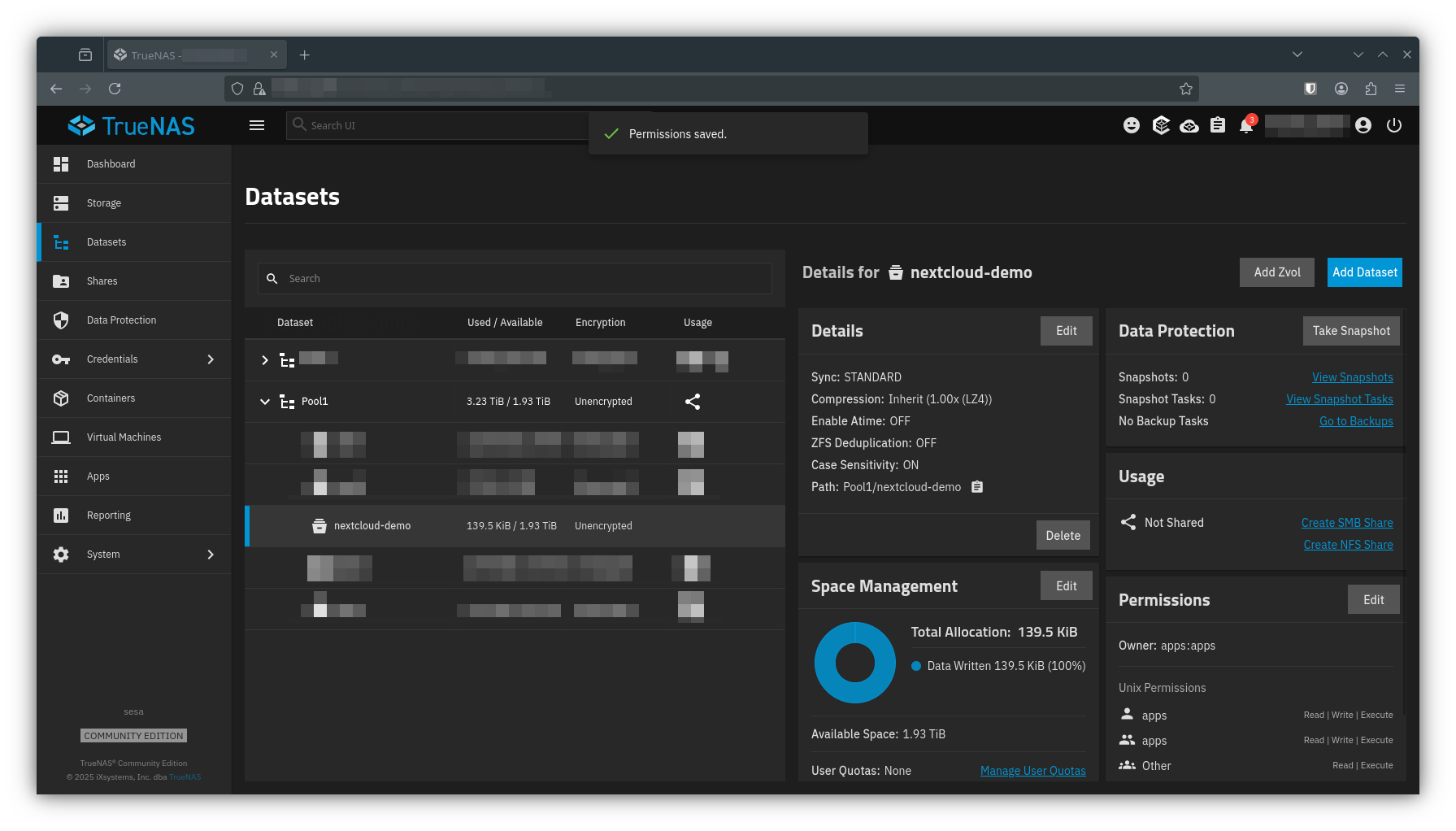Screen dimensions: 1456x831
Task: Toggle sidebar with the hamburger menu icon
Action: [x=257, y=125]
